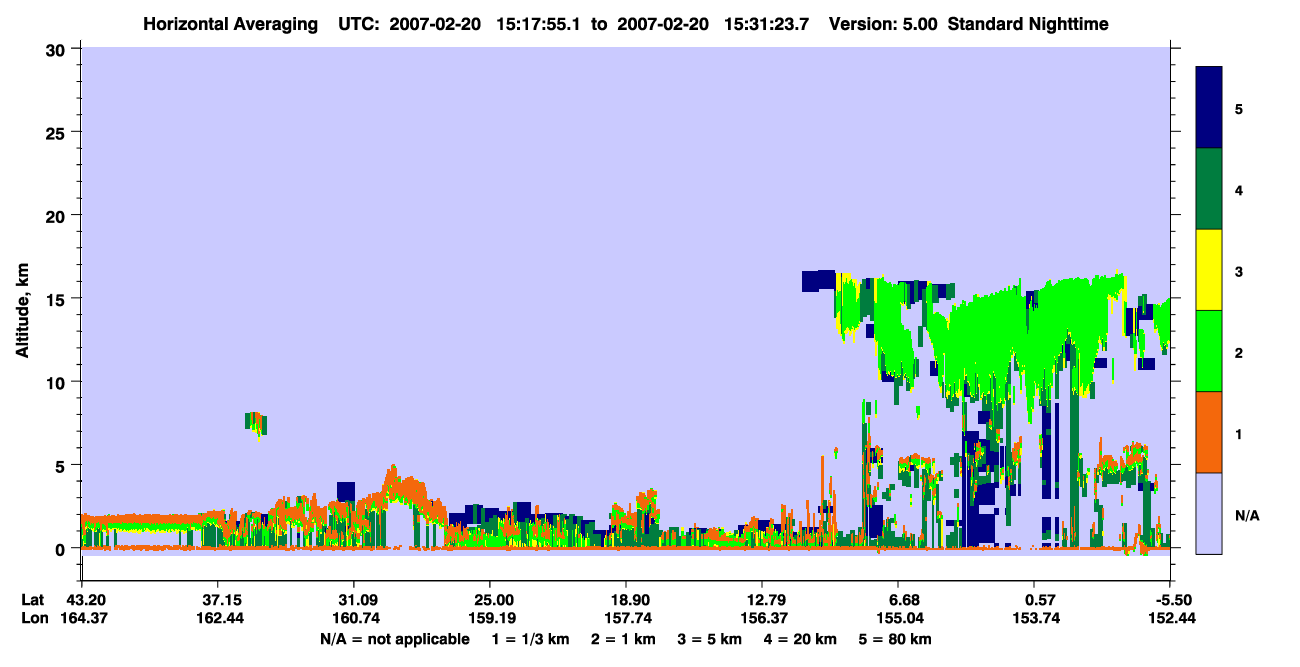Image resolution: width=1300 pixels, height=667 pixels.
Task: Click the altitude tick label 10
Action: [58, 382]
